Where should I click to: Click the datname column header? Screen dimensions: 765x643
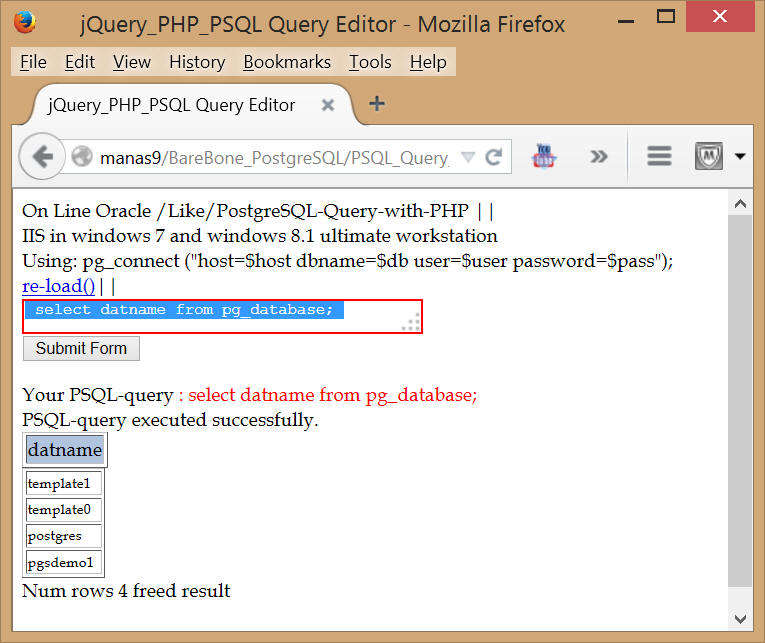coord(65,450)
